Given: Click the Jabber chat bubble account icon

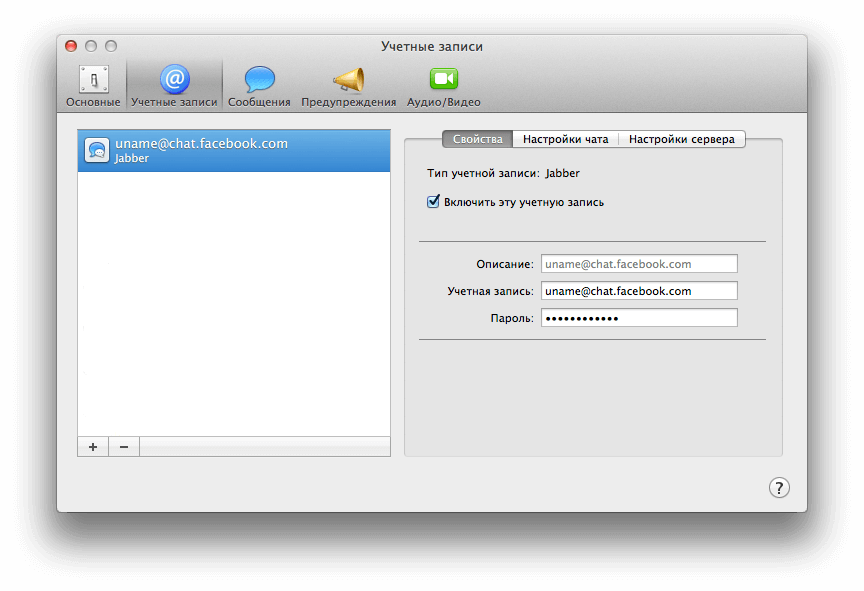Looking at the screenshot, I should tap(97, 150).
